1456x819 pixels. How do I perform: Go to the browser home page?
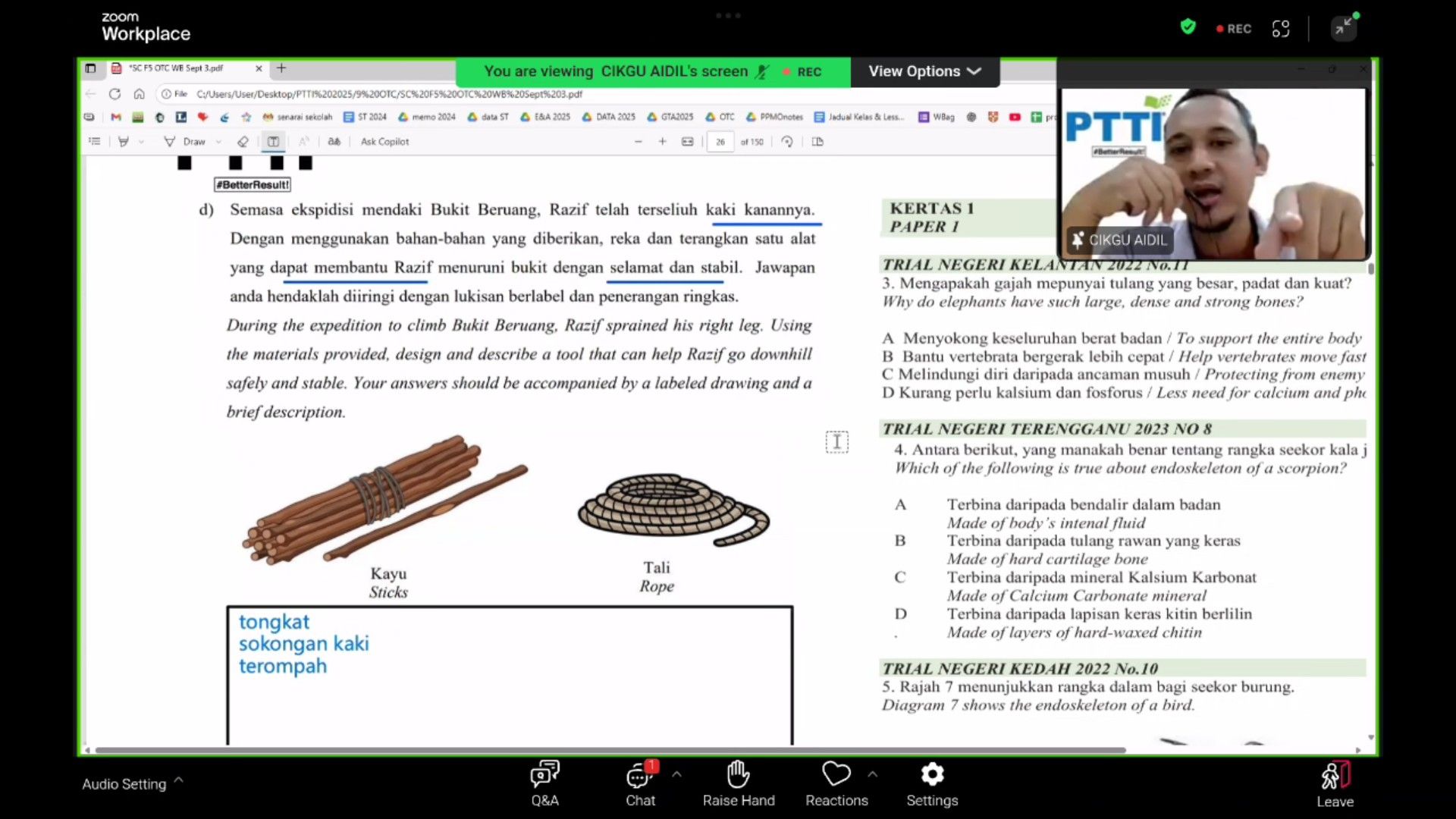click(x=139, y=94)
